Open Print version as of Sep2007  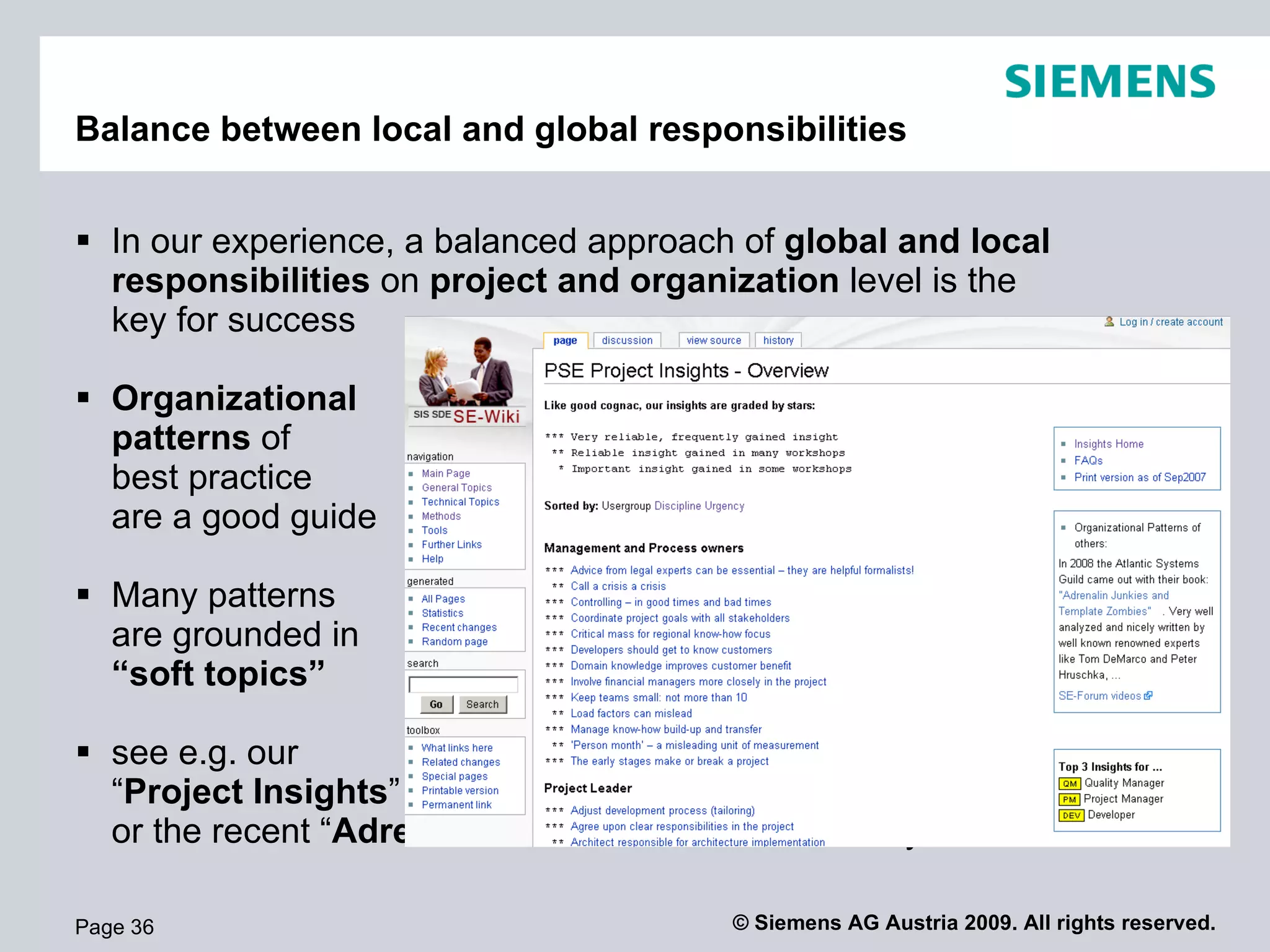pyautogui.click(x=1140, y=477)
